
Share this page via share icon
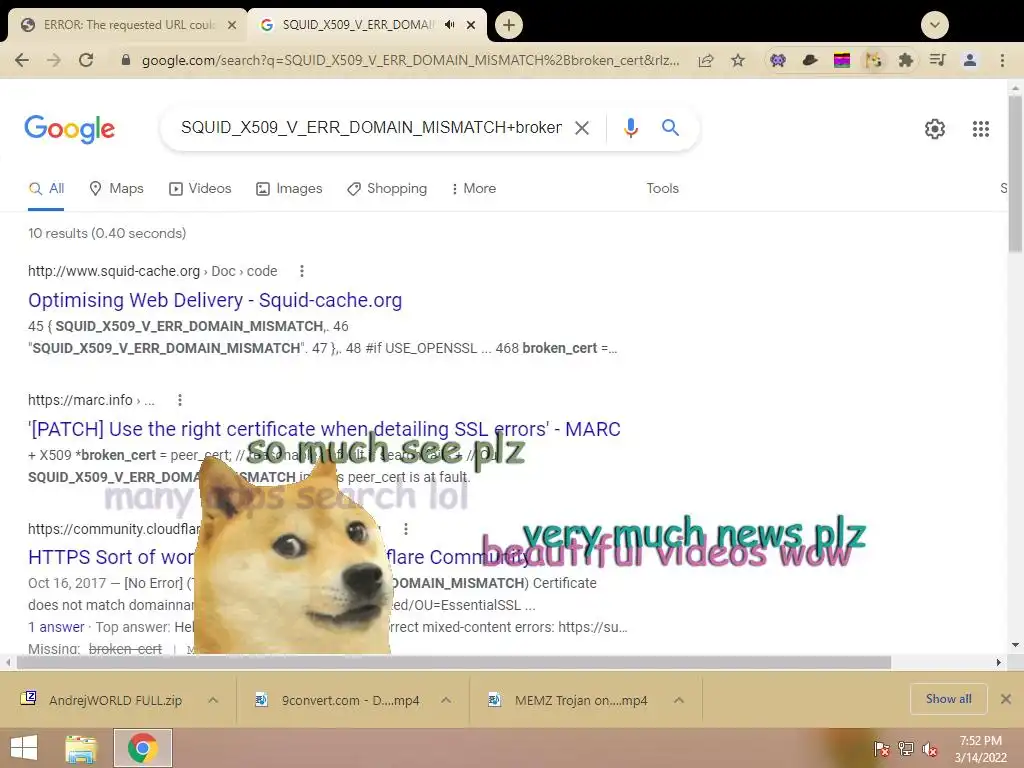coord(706,61)
